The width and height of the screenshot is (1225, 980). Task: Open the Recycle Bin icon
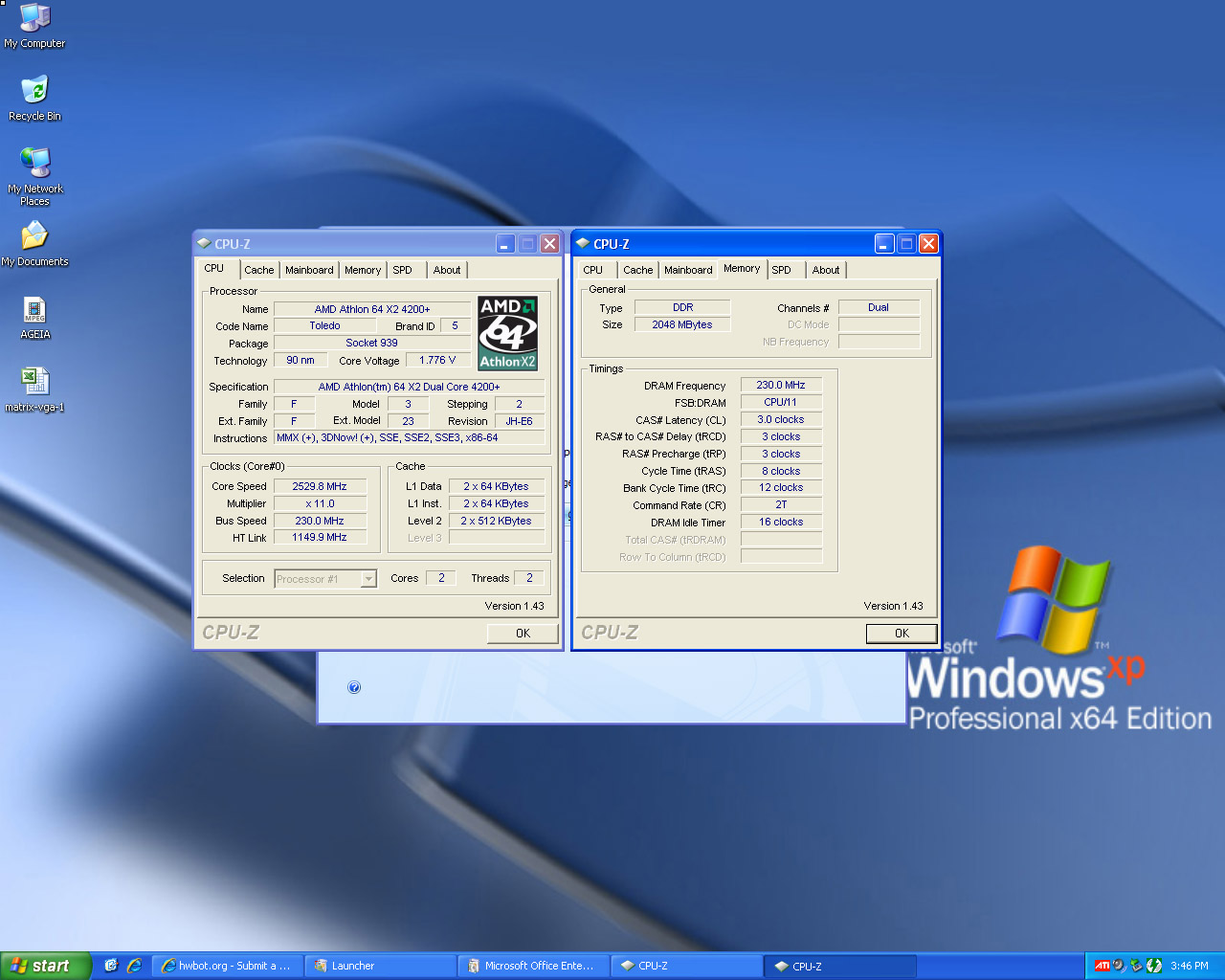coord(34,99)
